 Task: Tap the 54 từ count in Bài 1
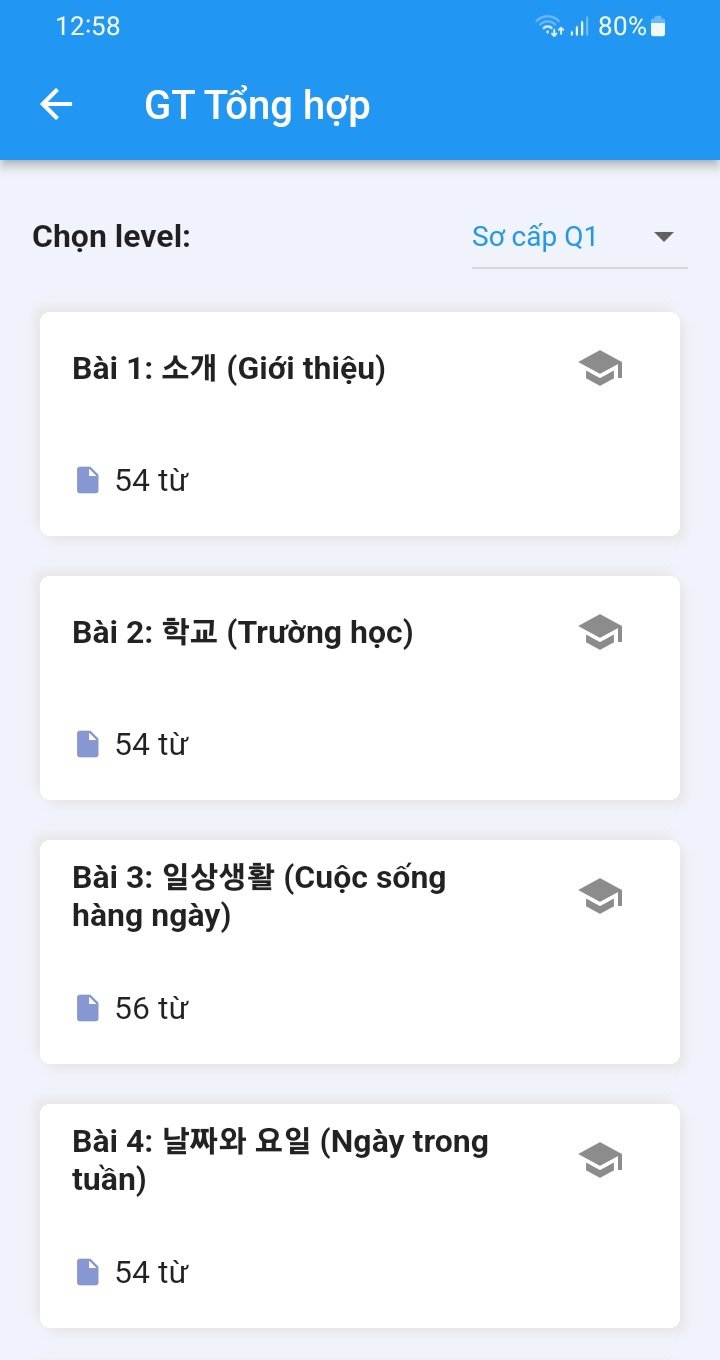152,480
